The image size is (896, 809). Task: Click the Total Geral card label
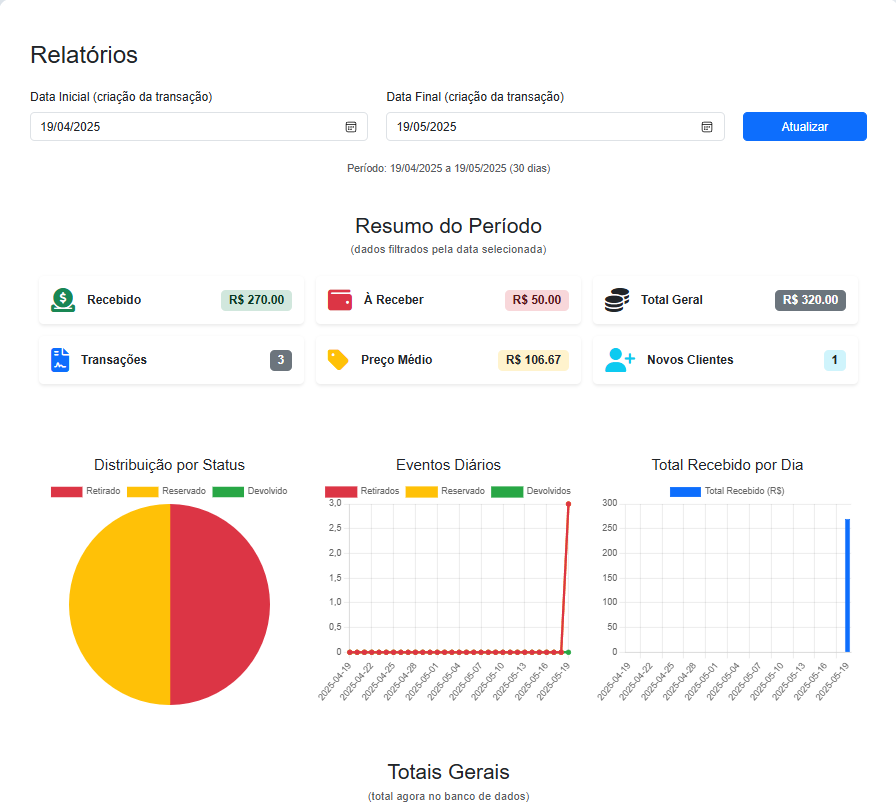672,300
